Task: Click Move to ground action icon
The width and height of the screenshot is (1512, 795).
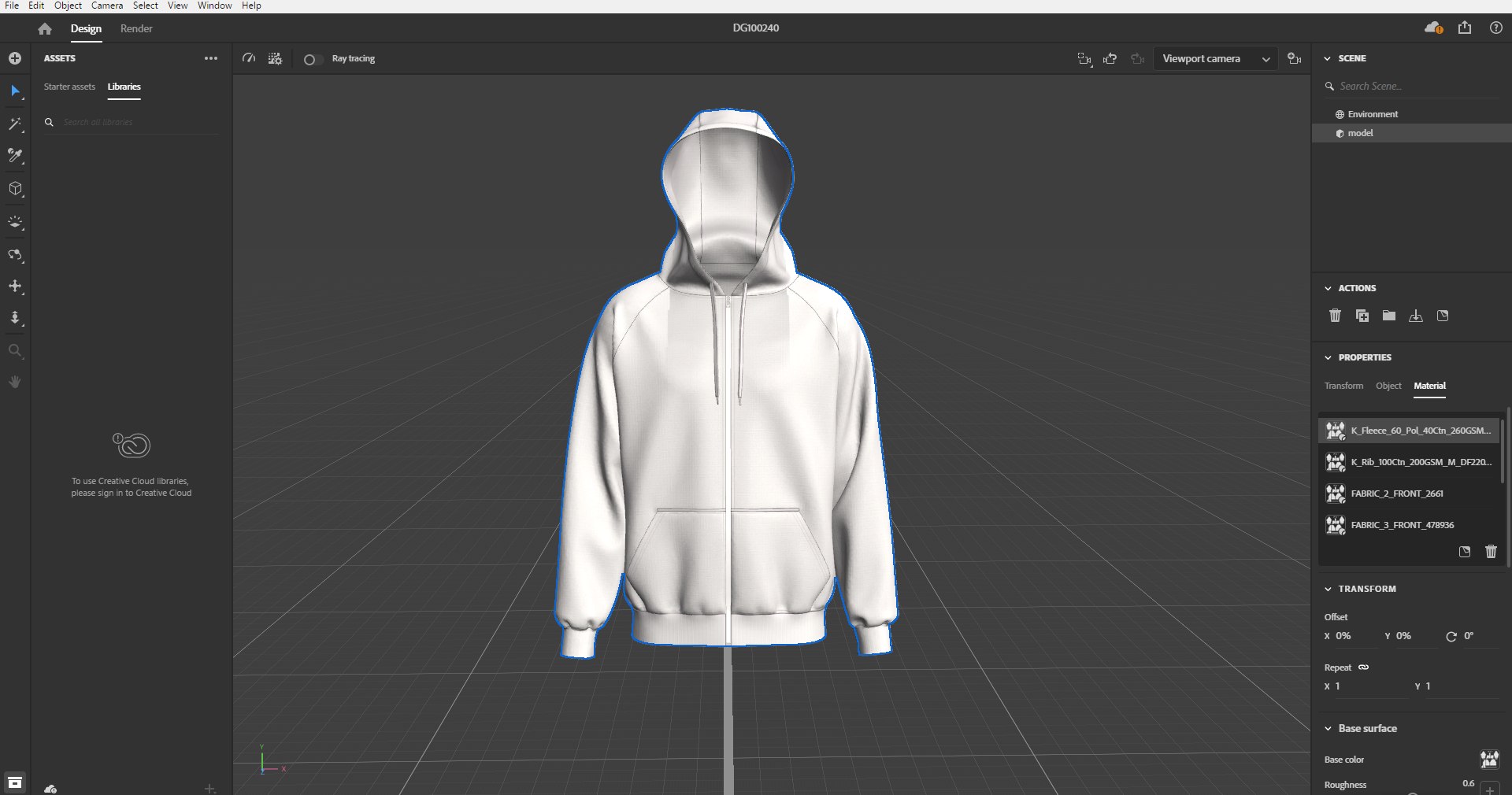Action: (1416, 316)
